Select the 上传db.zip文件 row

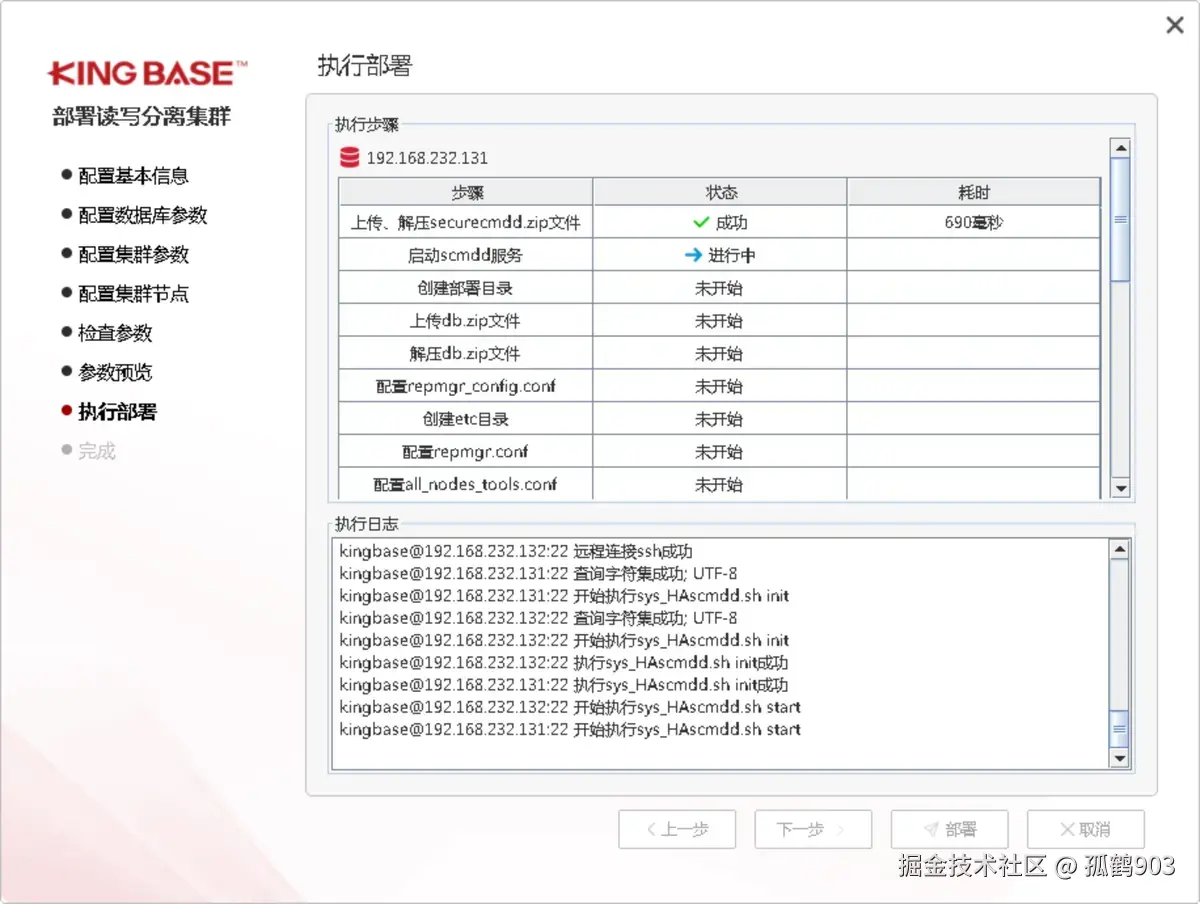(719, 321)
